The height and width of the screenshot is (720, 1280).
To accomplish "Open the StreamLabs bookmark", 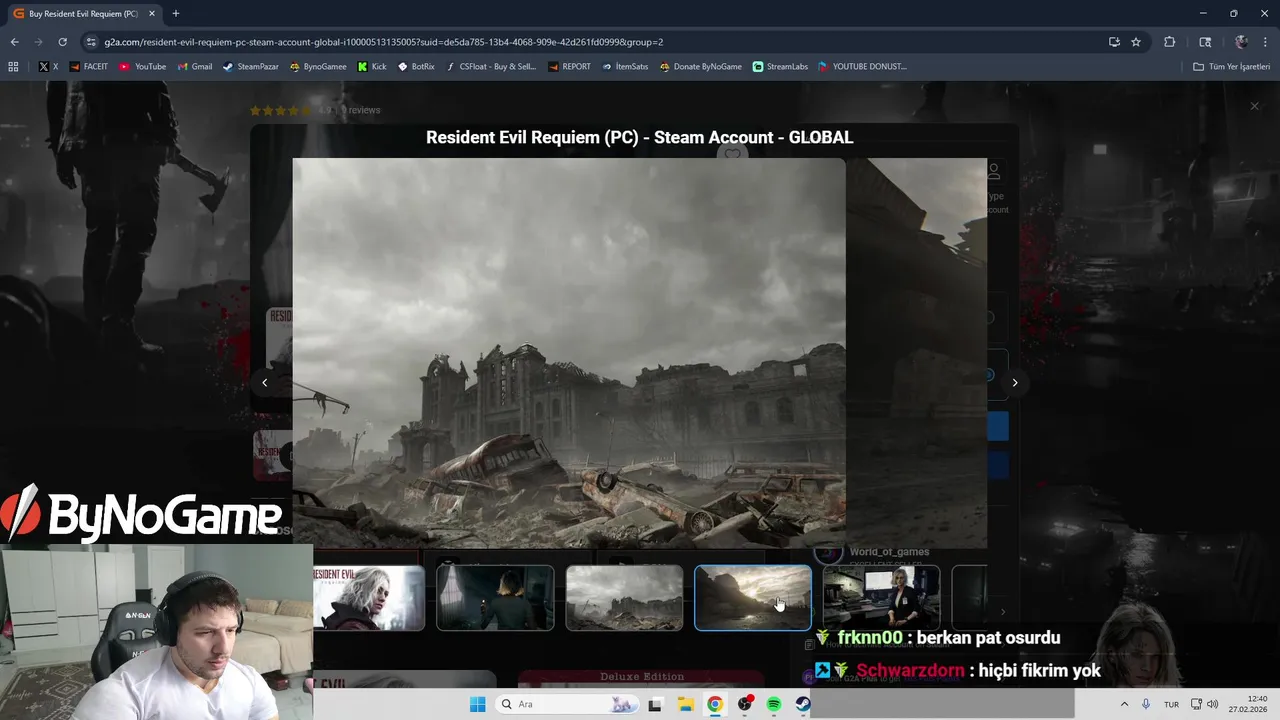I will (780, 67).
